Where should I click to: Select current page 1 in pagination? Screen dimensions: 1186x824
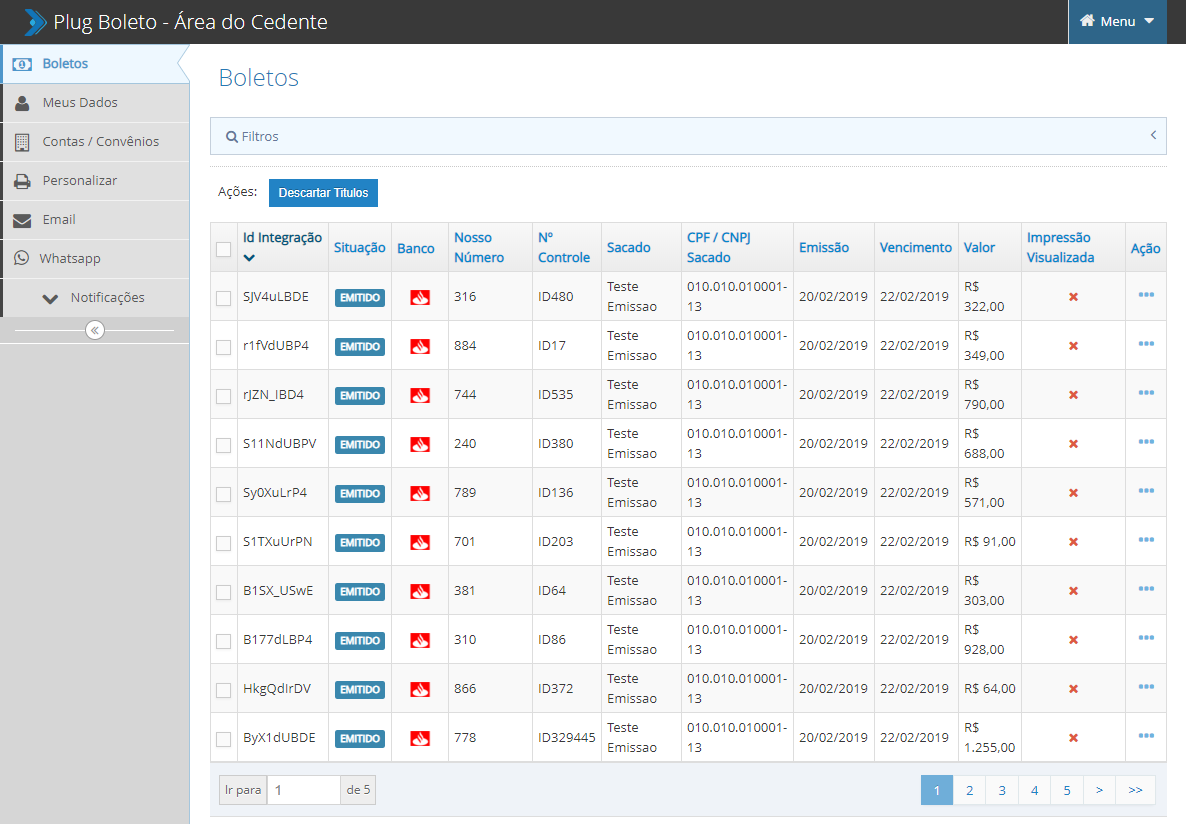[x=936, y=790]
